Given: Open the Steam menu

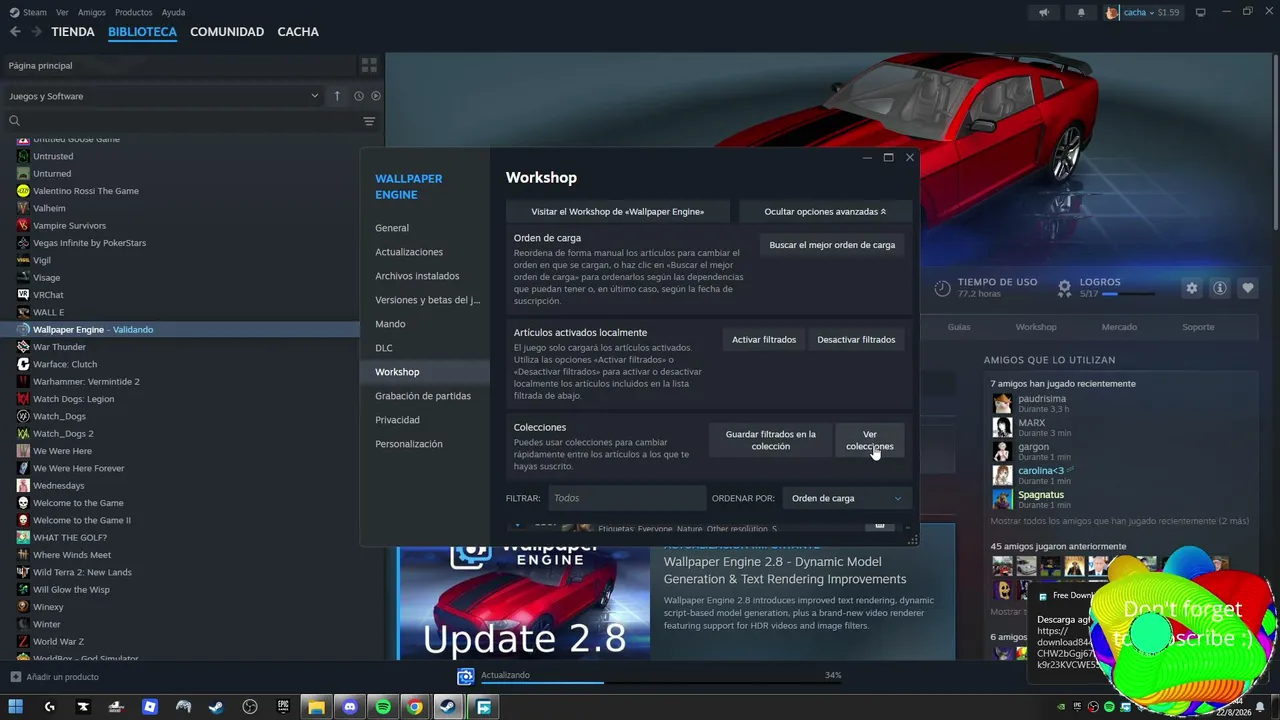Looking at the screenshot, I should pos(34,12).
